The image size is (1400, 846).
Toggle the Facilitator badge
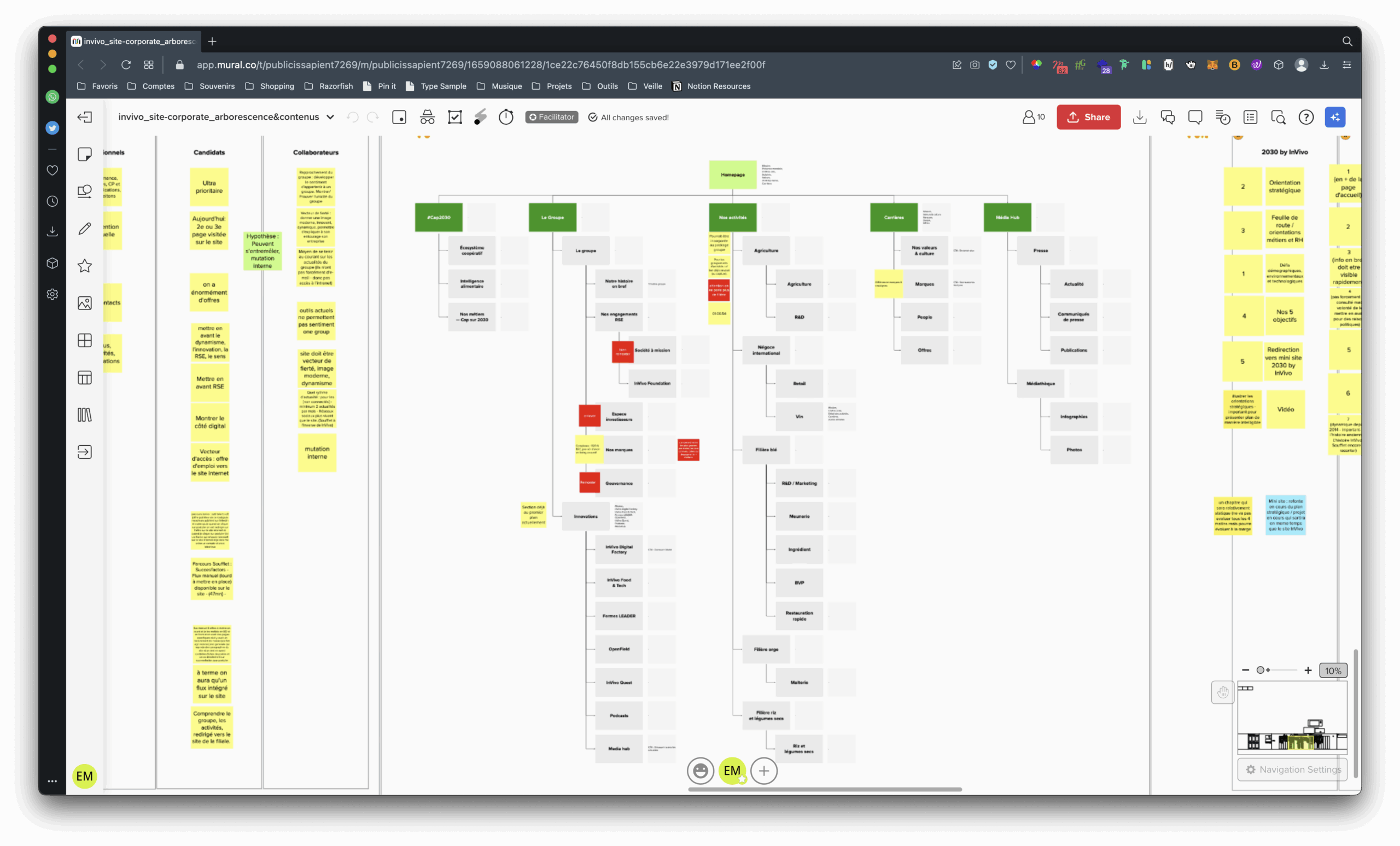pyautogui.click(x=552, y=117)
